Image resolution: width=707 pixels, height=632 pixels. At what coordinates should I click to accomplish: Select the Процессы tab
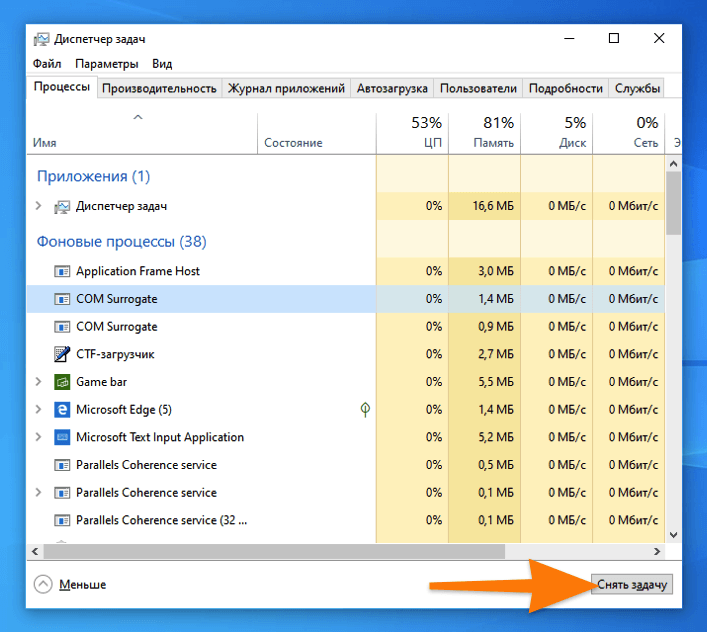(x=62, y=87)
